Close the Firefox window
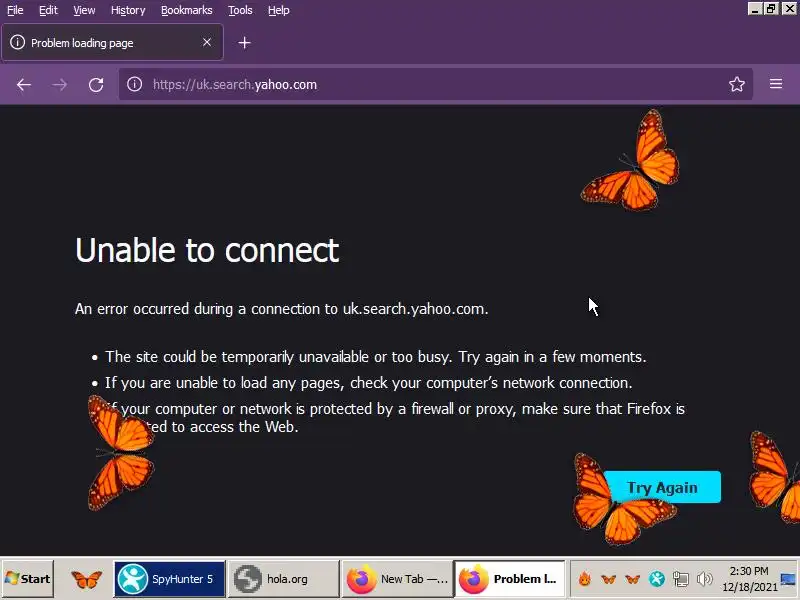The height and width of the screenshot is (600, 800). (789, 9)
